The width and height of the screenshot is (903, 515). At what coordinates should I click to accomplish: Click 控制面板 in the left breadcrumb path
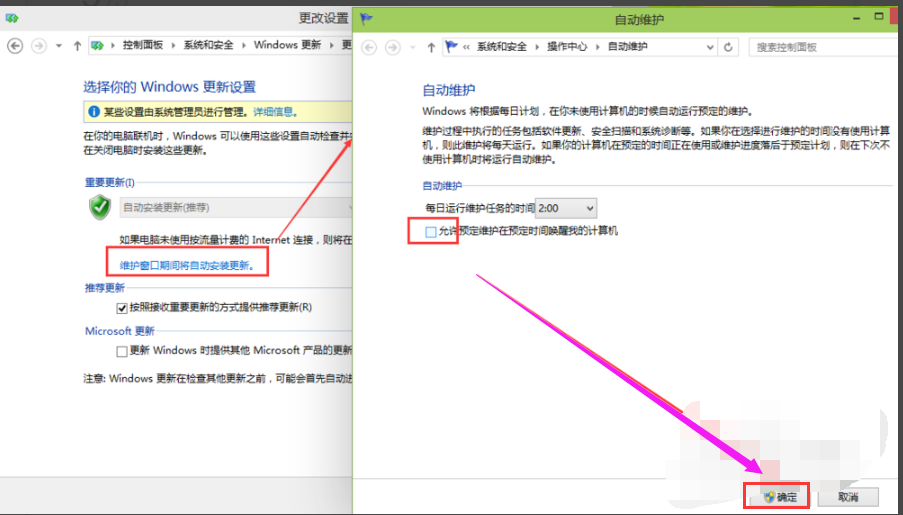click(146, 45)
